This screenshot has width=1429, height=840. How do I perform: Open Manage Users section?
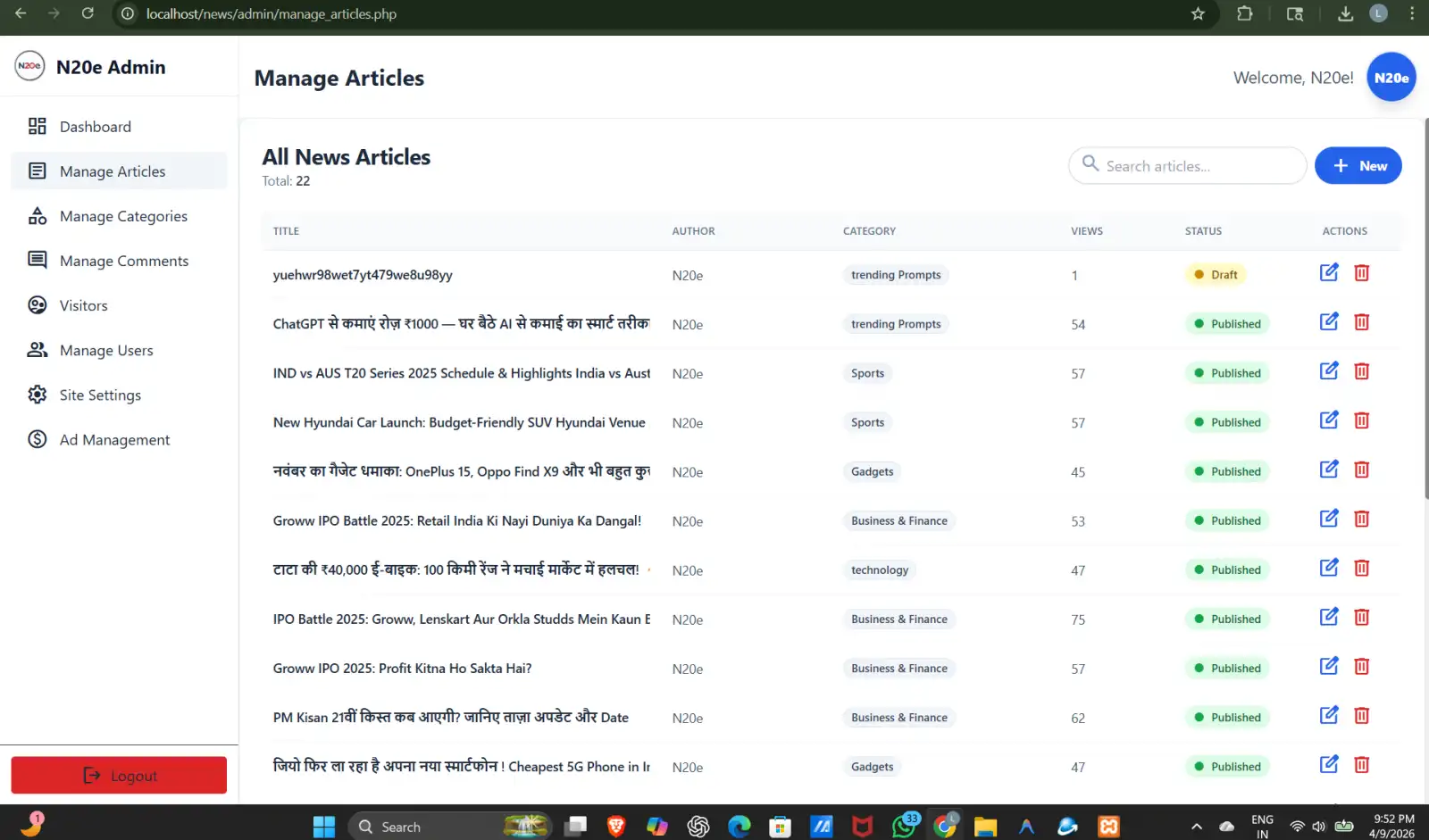click(37, 349)
